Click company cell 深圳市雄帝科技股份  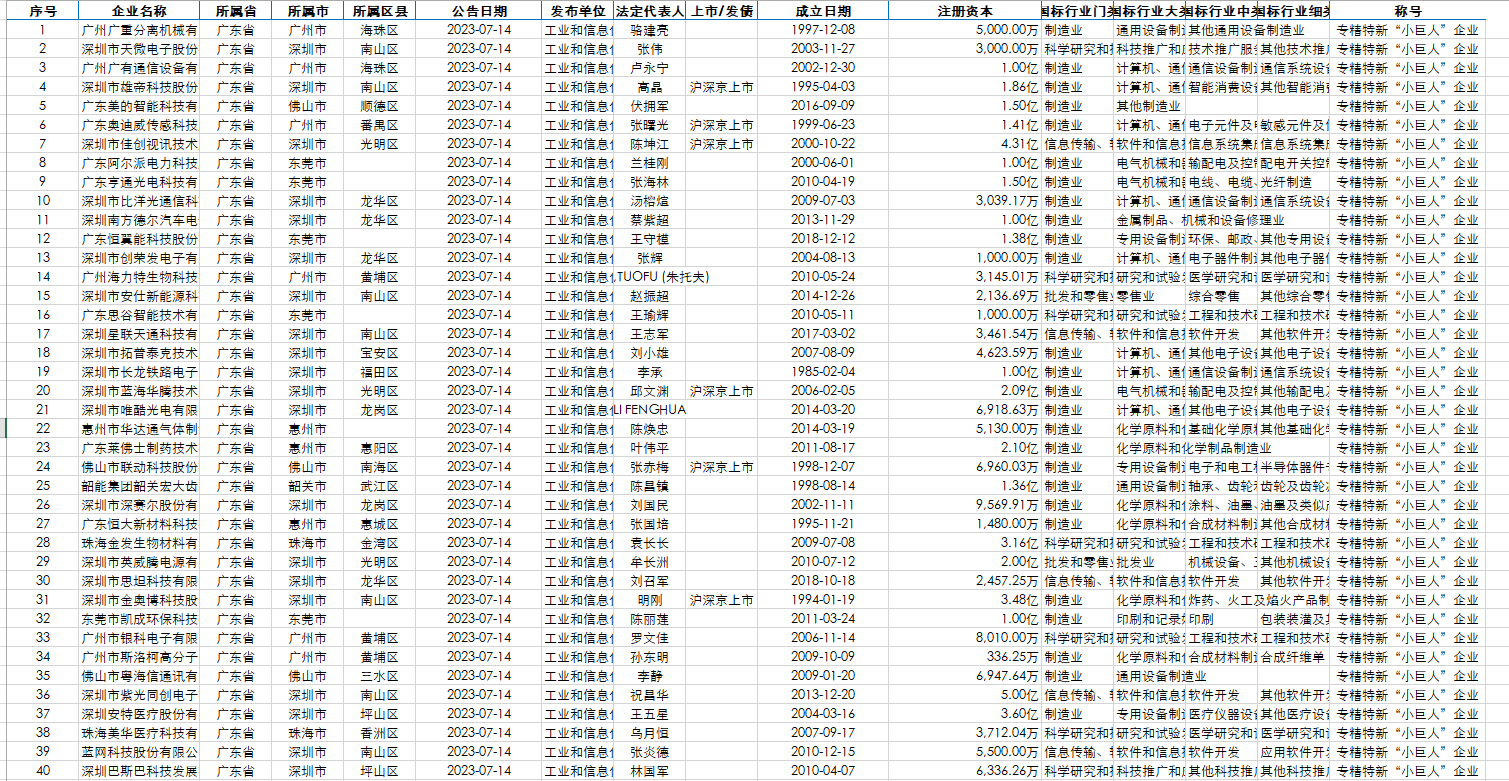pos(139,87)
